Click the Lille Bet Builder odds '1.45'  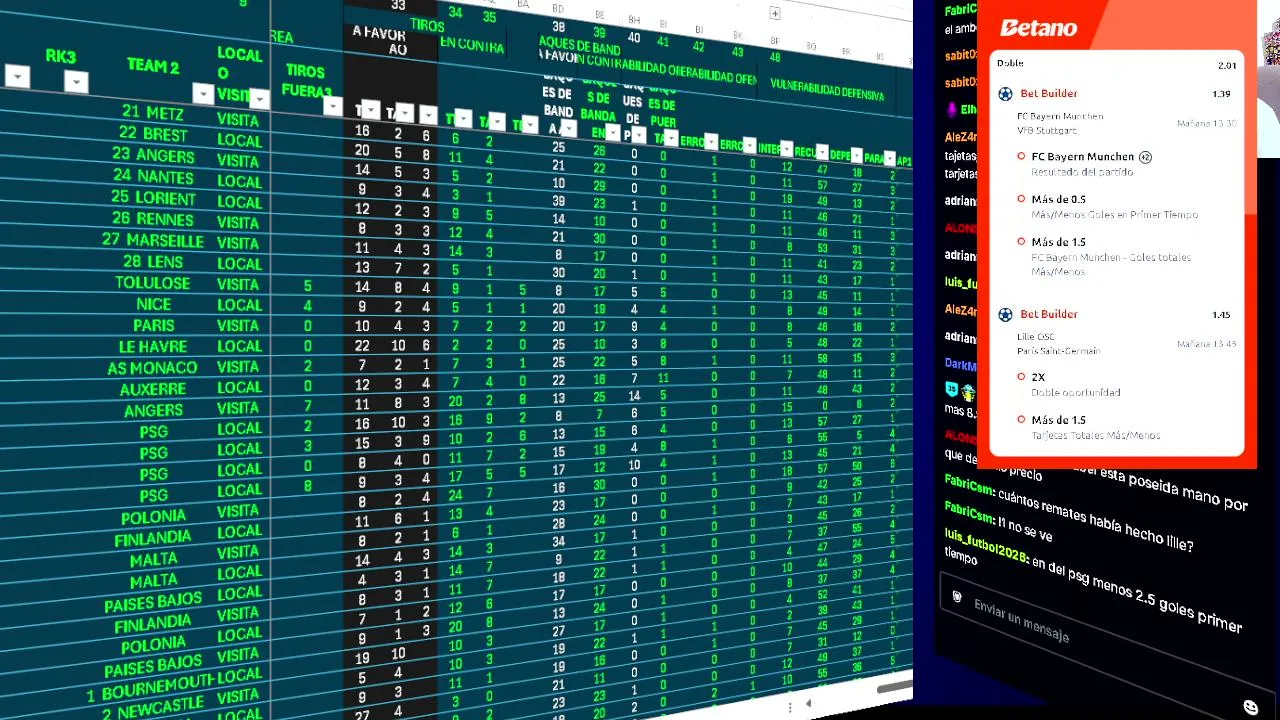tap(1221, 315)
